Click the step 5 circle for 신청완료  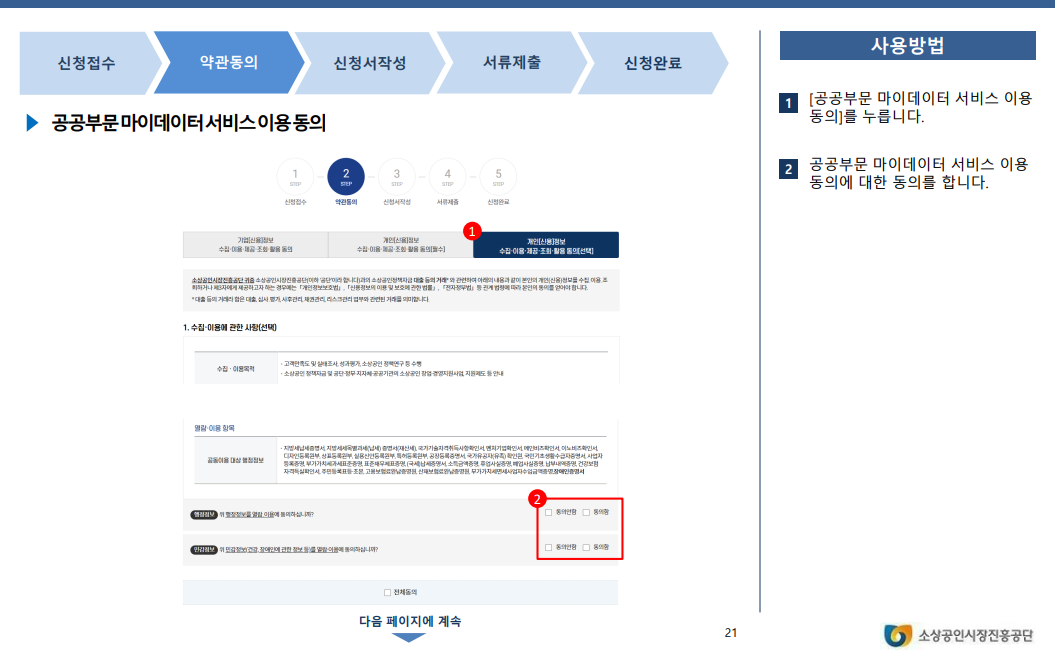499,177
